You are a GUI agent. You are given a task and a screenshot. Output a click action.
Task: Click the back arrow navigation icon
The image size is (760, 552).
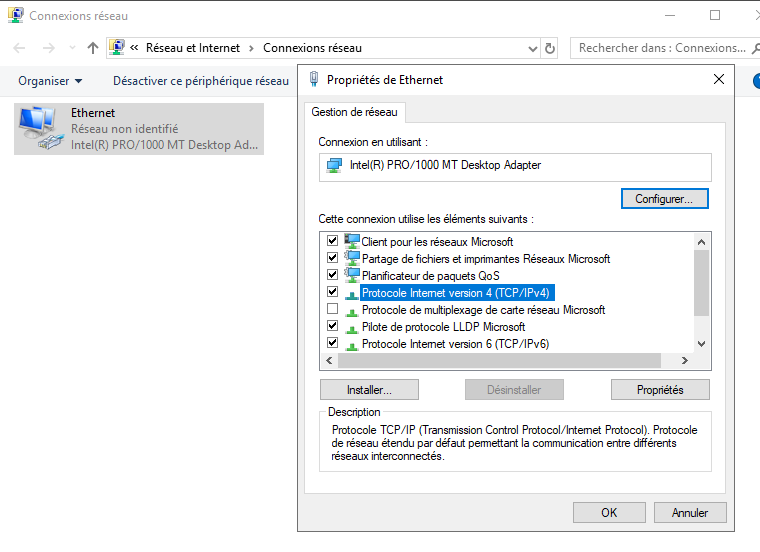(x=20, y=48)
